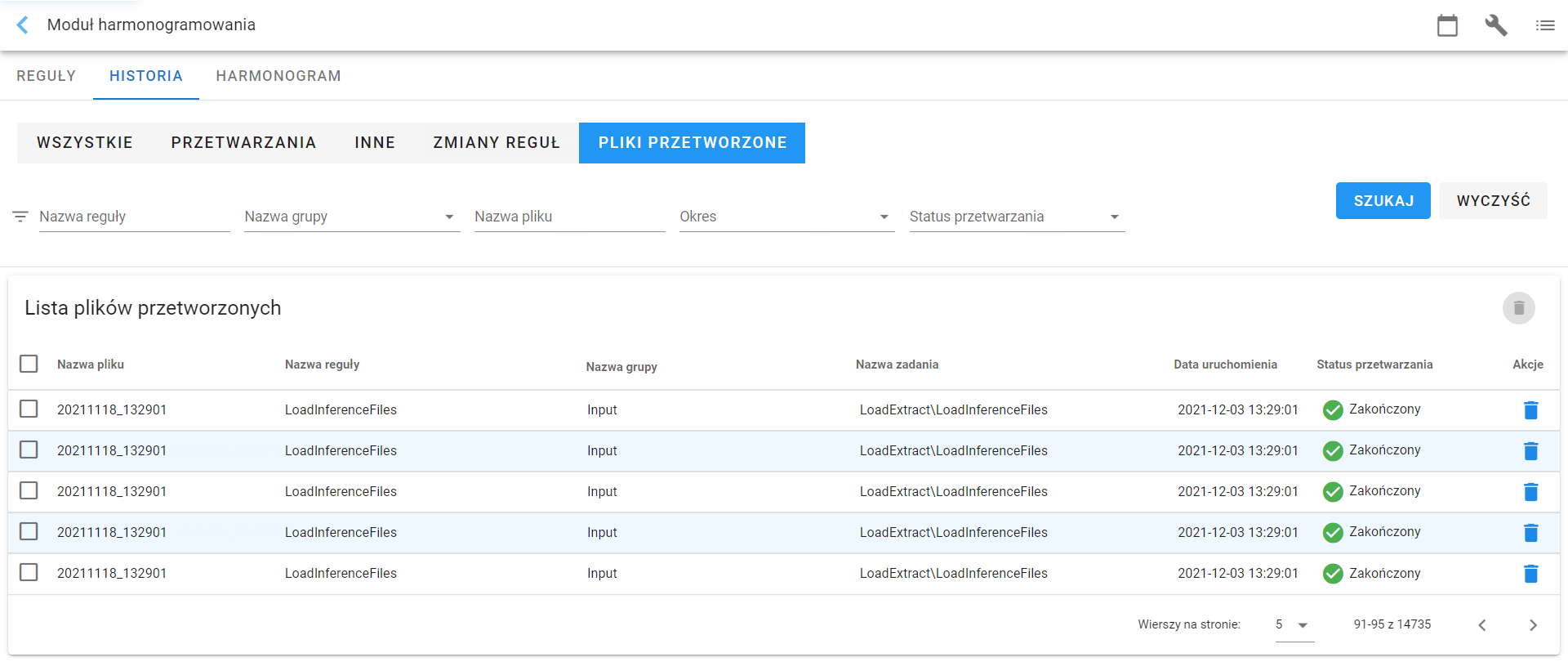
Task: Switch to the HARMONOGRAM tab
Action: (x=278, y=76)
